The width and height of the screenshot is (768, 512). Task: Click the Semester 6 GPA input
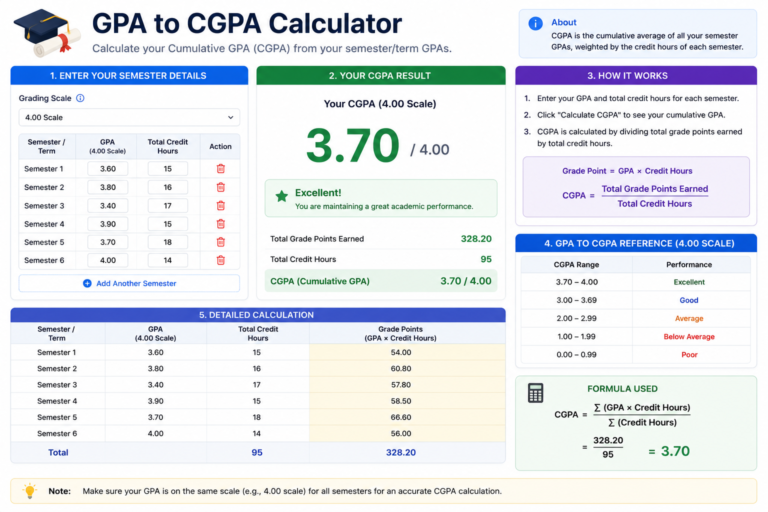(108, 260)
